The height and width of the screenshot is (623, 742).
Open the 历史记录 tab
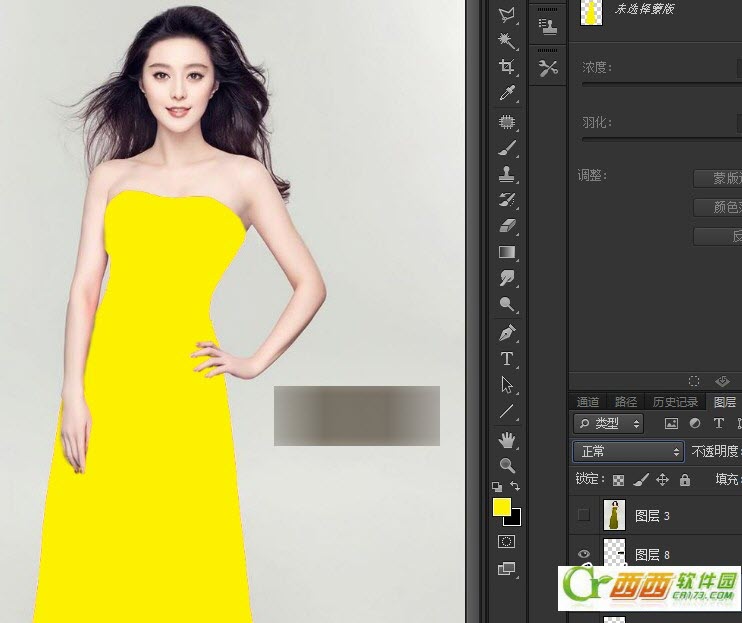coord(675,402)
